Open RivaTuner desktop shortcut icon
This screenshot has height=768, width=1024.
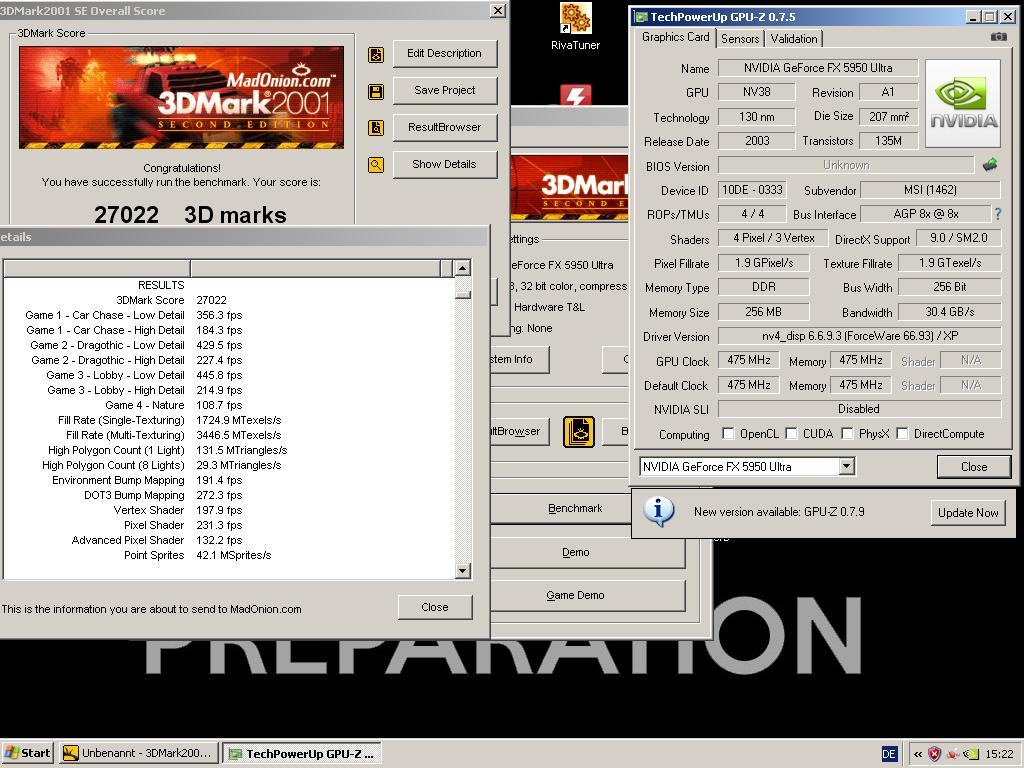coord(575,18)
